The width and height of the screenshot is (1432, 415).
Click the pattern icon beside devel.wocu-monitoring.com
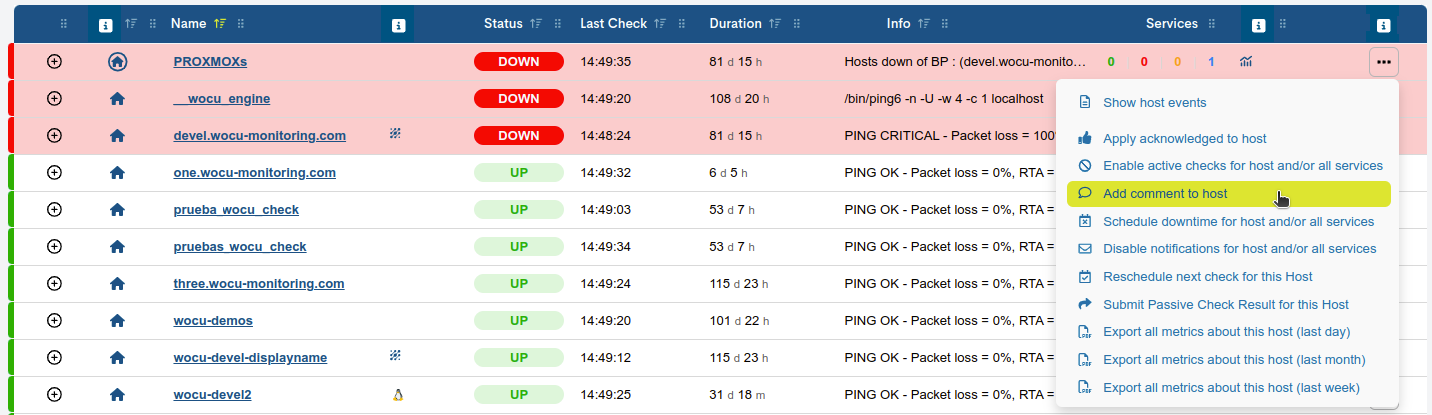(x=395, y=133)
